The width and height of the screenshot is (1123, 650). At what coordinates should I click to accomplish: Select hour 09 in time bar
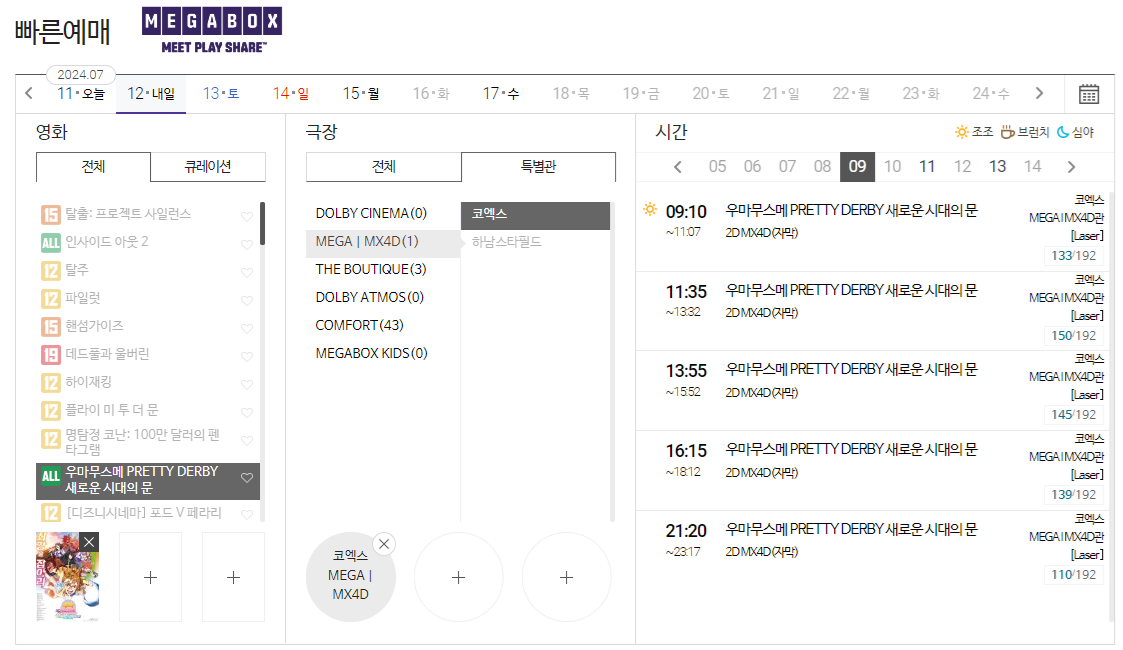click(x=857, y=167)
